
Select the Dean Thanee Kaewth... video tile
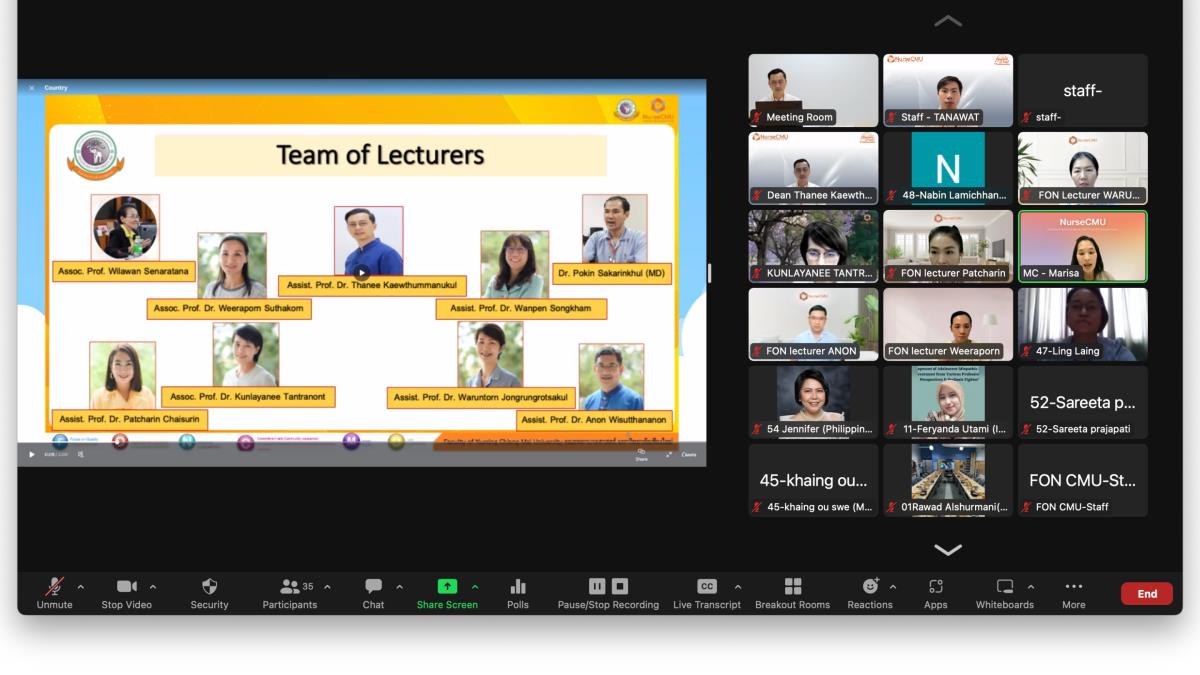(x=814, y=168)
